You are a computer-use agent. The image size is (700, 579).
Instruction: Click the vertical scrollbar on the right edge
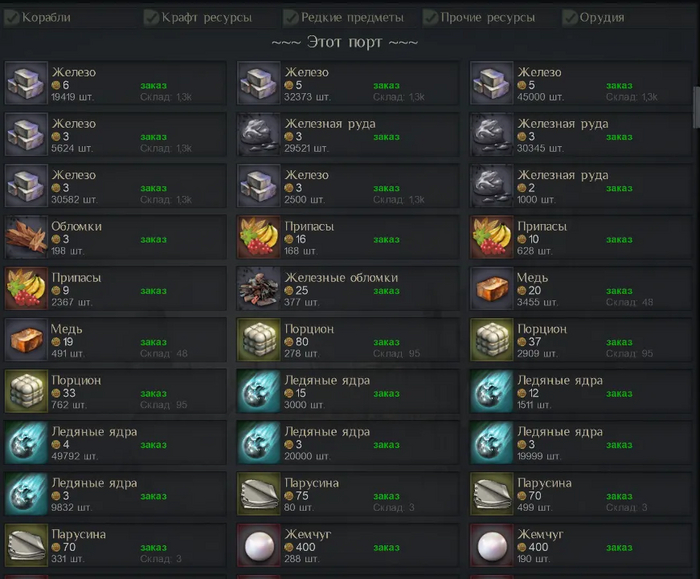tap(696, 107)
